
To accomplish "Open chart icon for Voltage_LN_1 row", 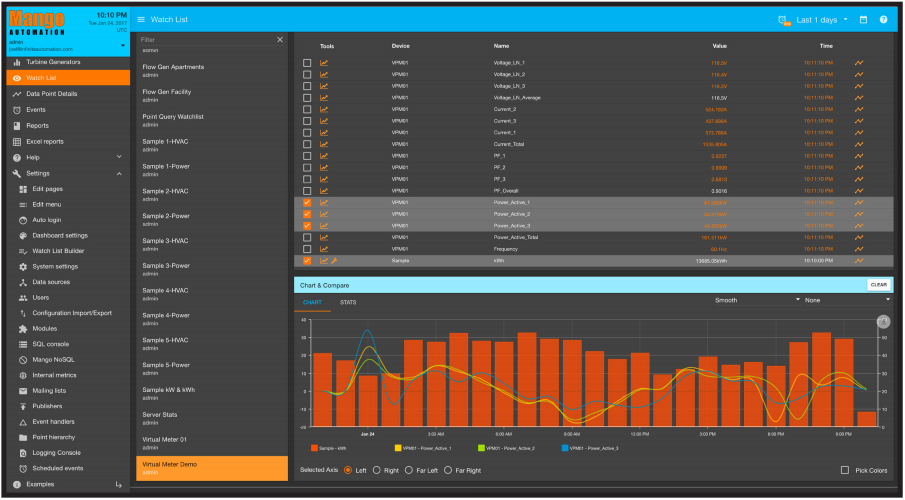I will (x=324, y=63).
